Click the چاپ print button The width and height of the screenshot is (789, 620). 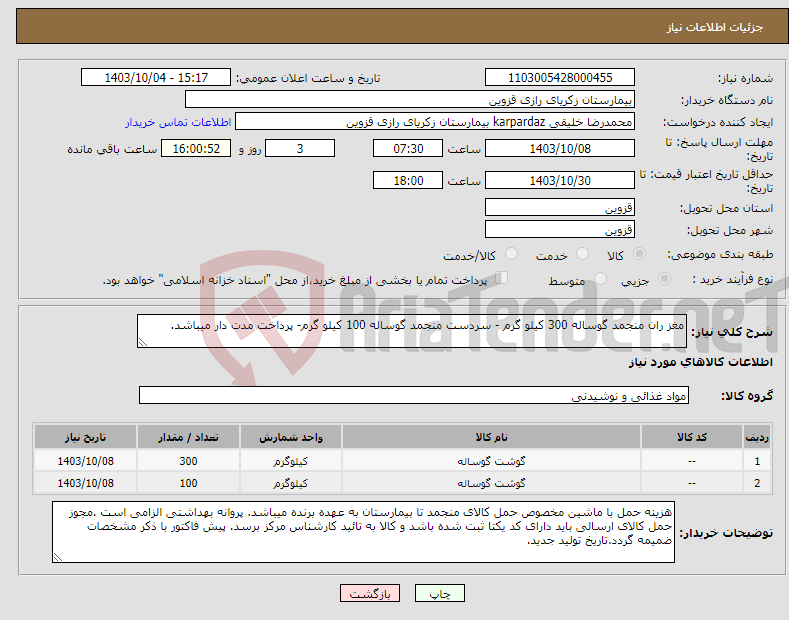click(440, 593)
